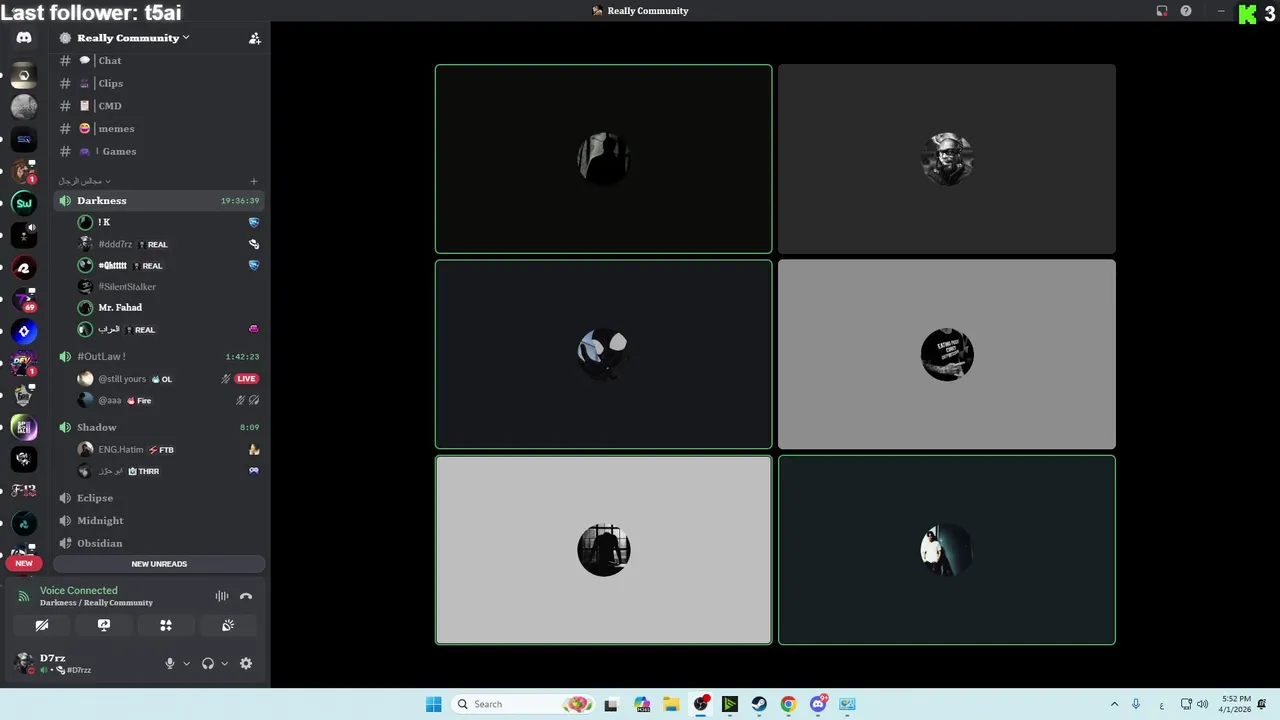Collapse the مجالس الرجال category

click(84, 181)
